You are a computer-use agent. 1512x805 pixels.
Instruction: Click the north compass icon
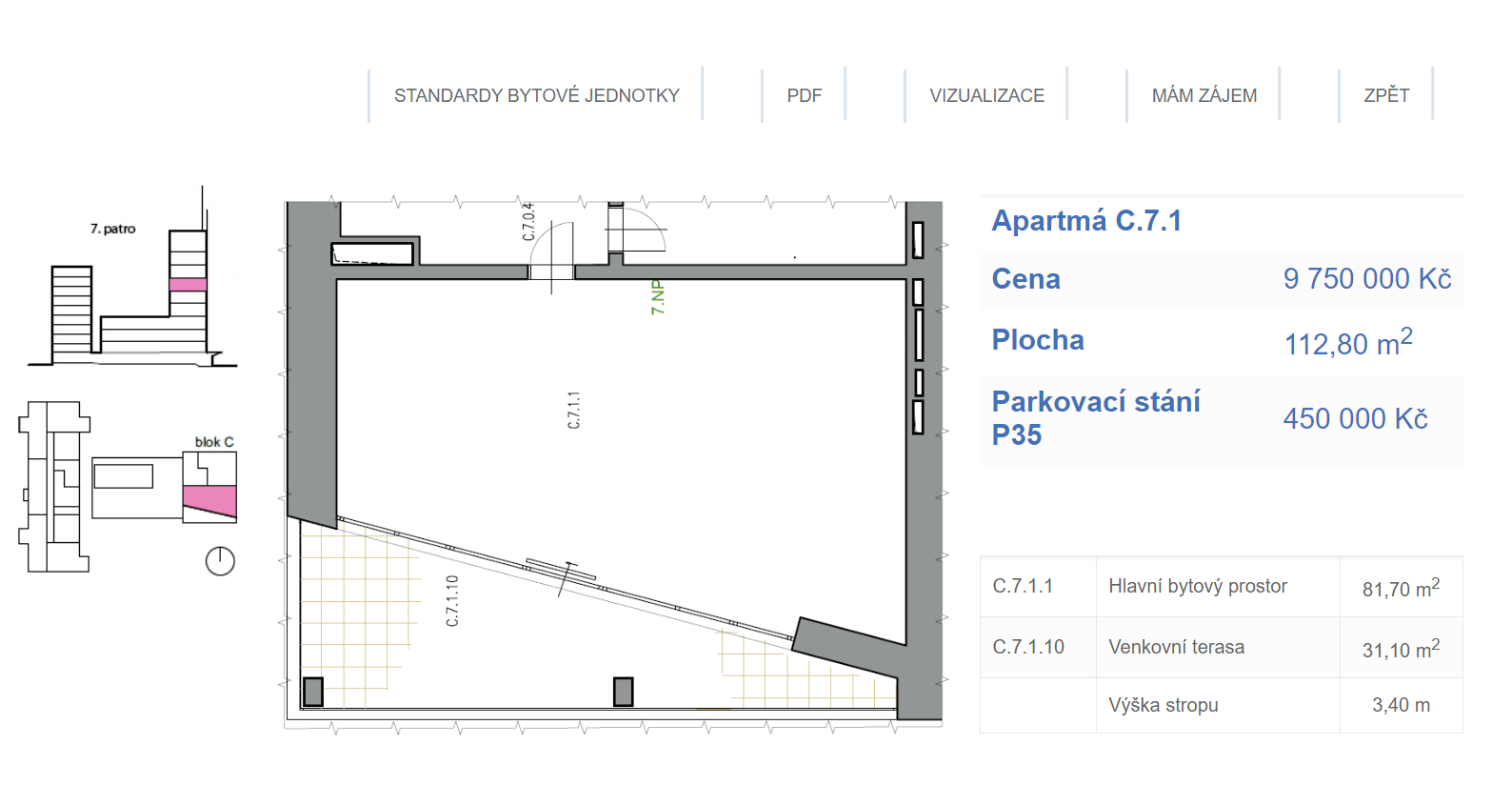pyautogui.click(x=220, y=561)
